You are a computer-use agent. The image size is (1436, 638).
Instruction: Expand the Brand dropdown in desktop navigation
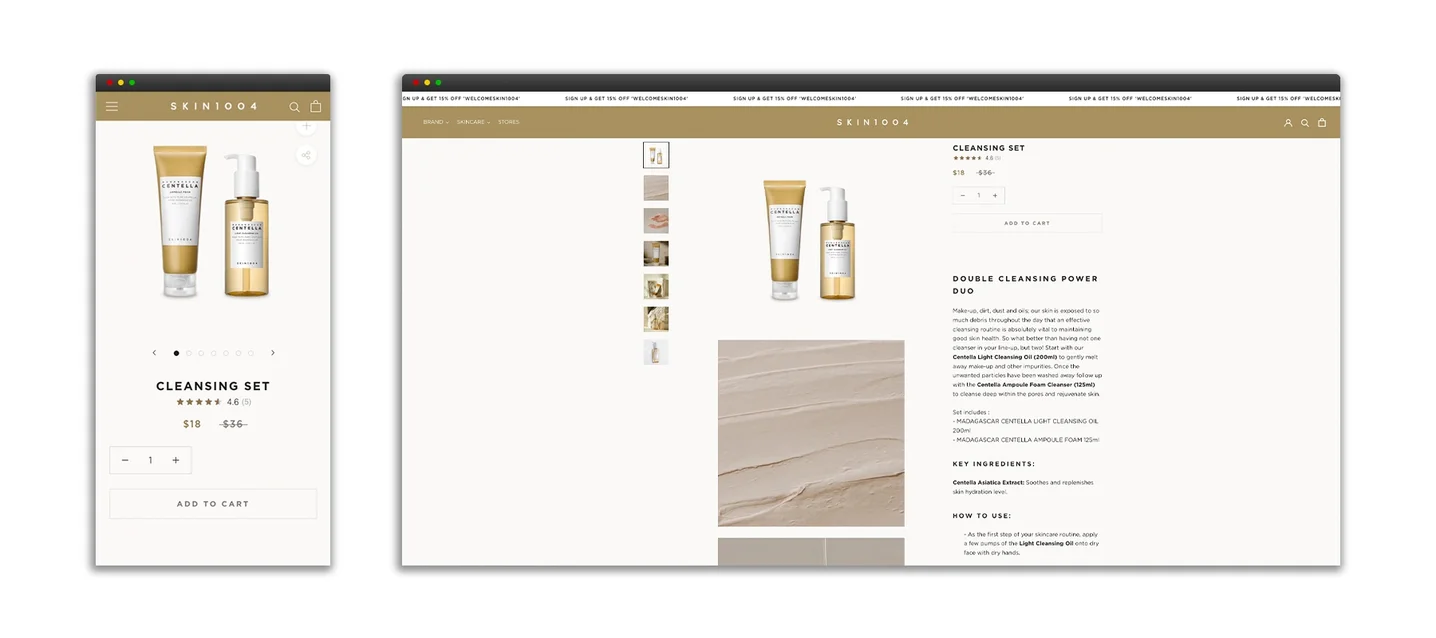tap(435, 122)
